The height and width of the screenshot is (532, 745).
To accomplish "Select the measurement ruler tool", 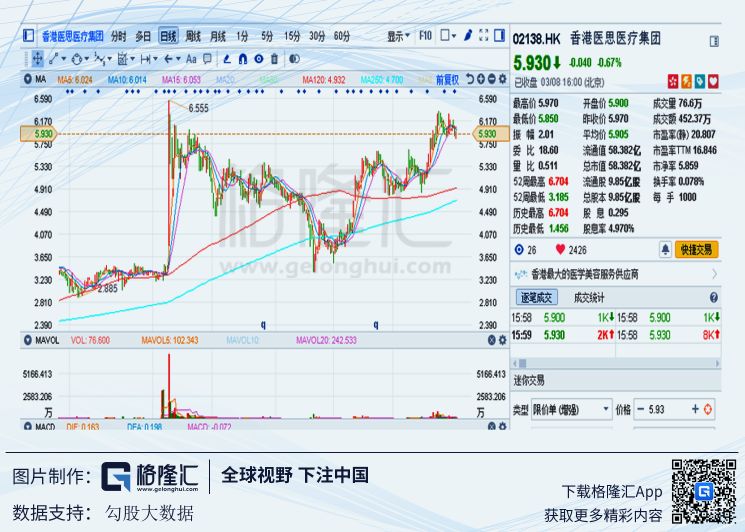I will click(122, 59).
